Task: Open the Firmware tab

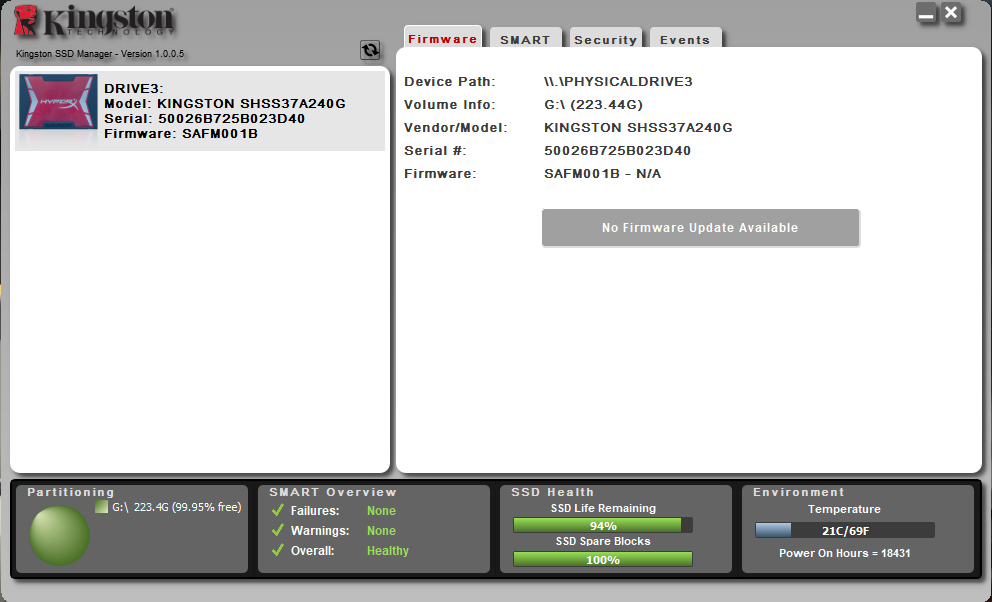Action: pyautogui.click(x=442, y=38)
